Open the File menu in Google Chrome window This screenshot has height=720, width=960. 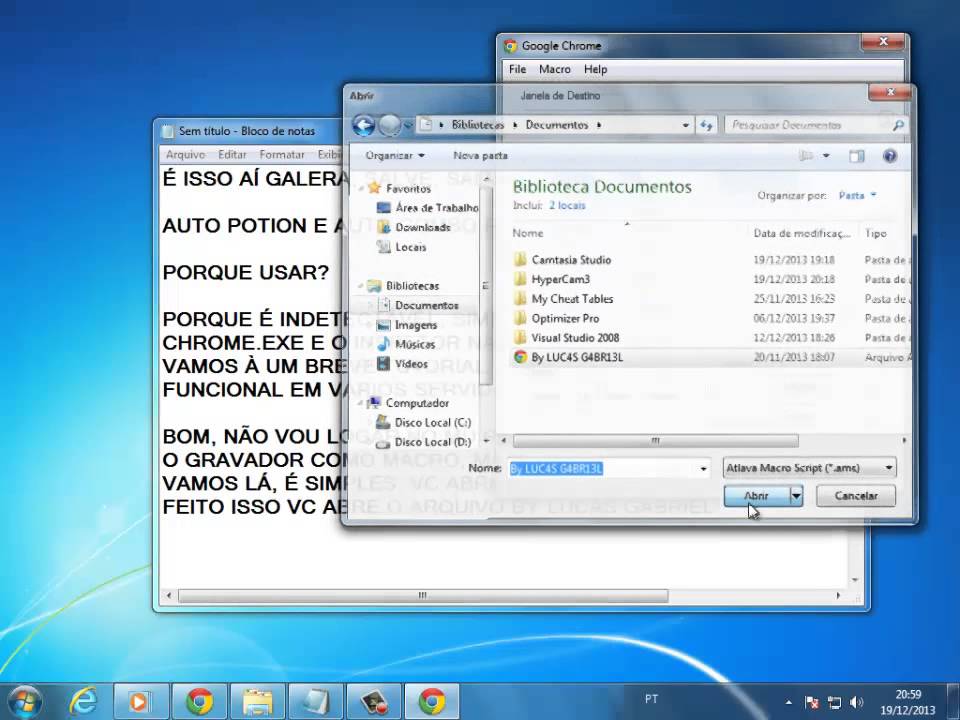point(517,70)
